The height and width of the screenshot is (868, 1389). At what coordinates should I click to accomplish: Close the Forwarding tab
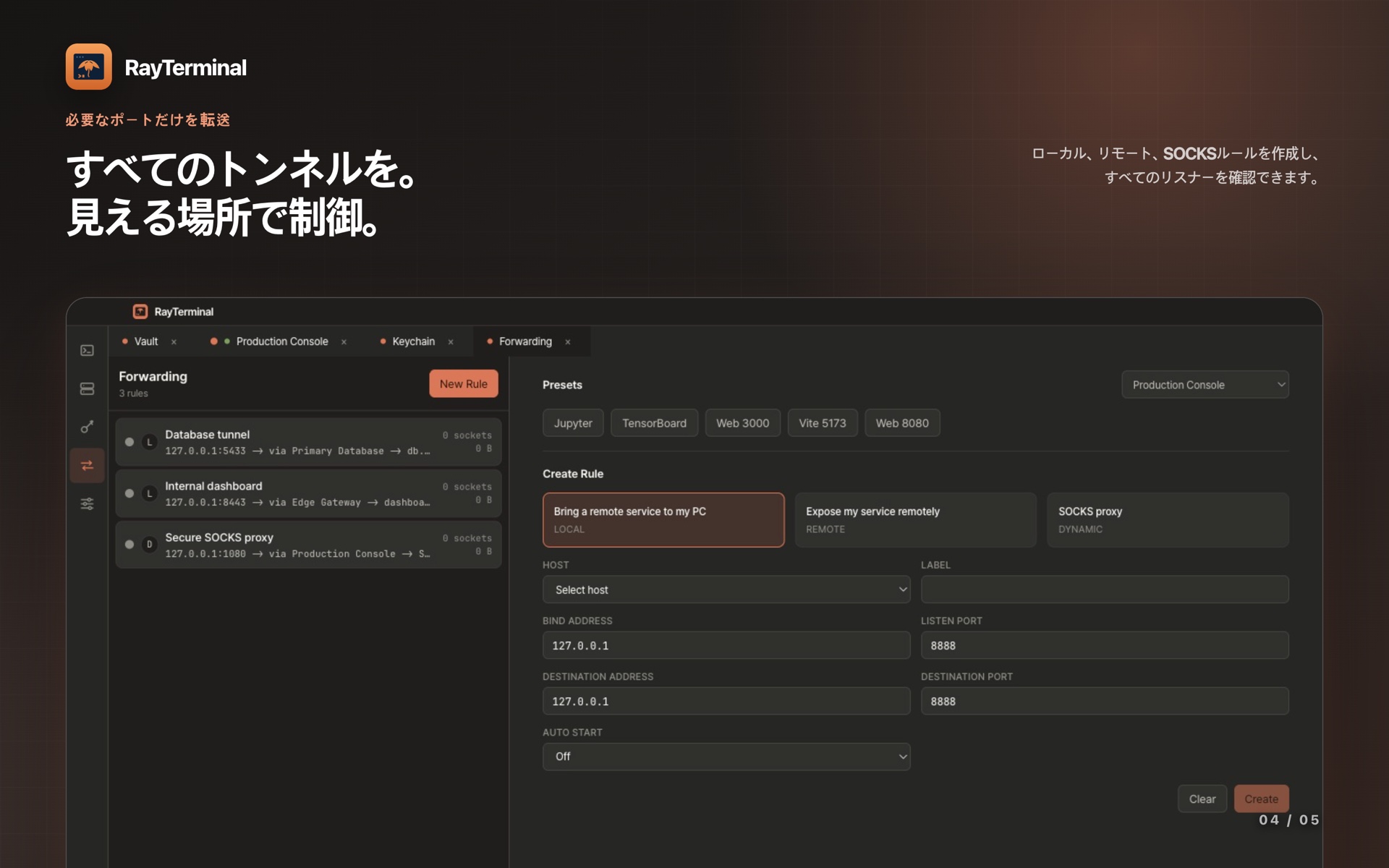tap(568, 342)
